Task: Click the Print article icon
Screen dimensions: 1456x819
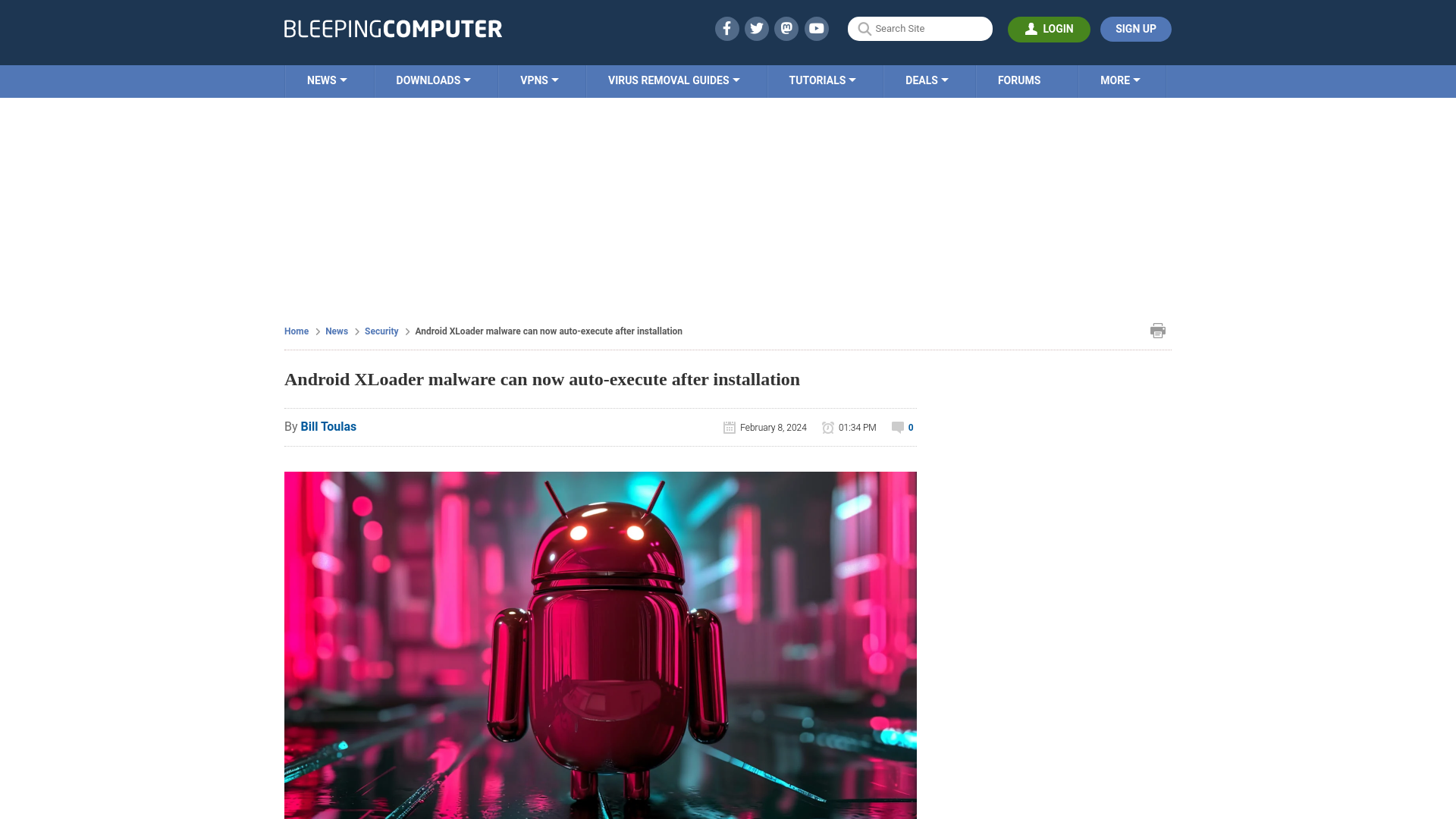Action: [1158, 330]
